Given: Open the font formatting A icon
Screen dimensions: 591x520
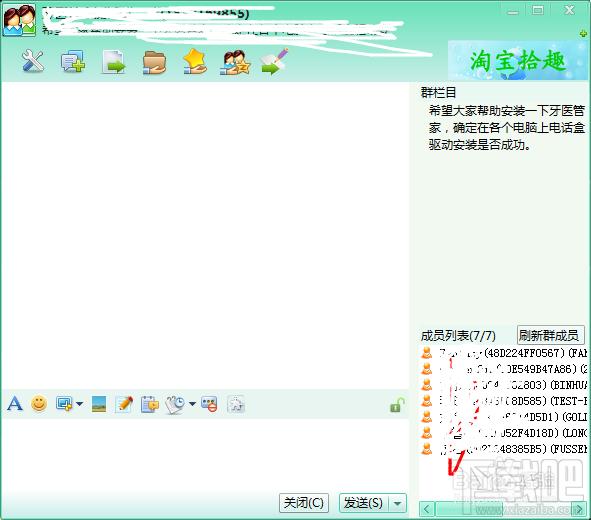Looking at the screenshot, I should tap(15, 404).
